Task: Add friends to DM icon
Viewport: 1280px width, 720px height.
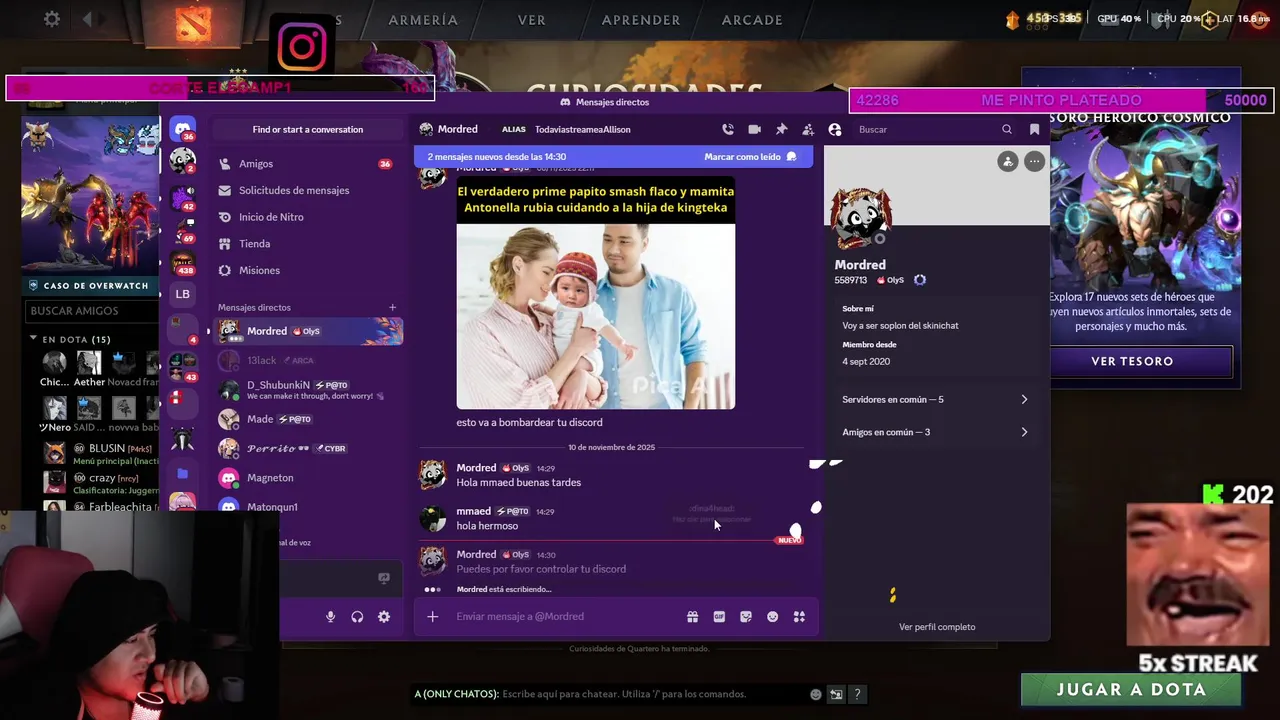Action: pos(808,129)
